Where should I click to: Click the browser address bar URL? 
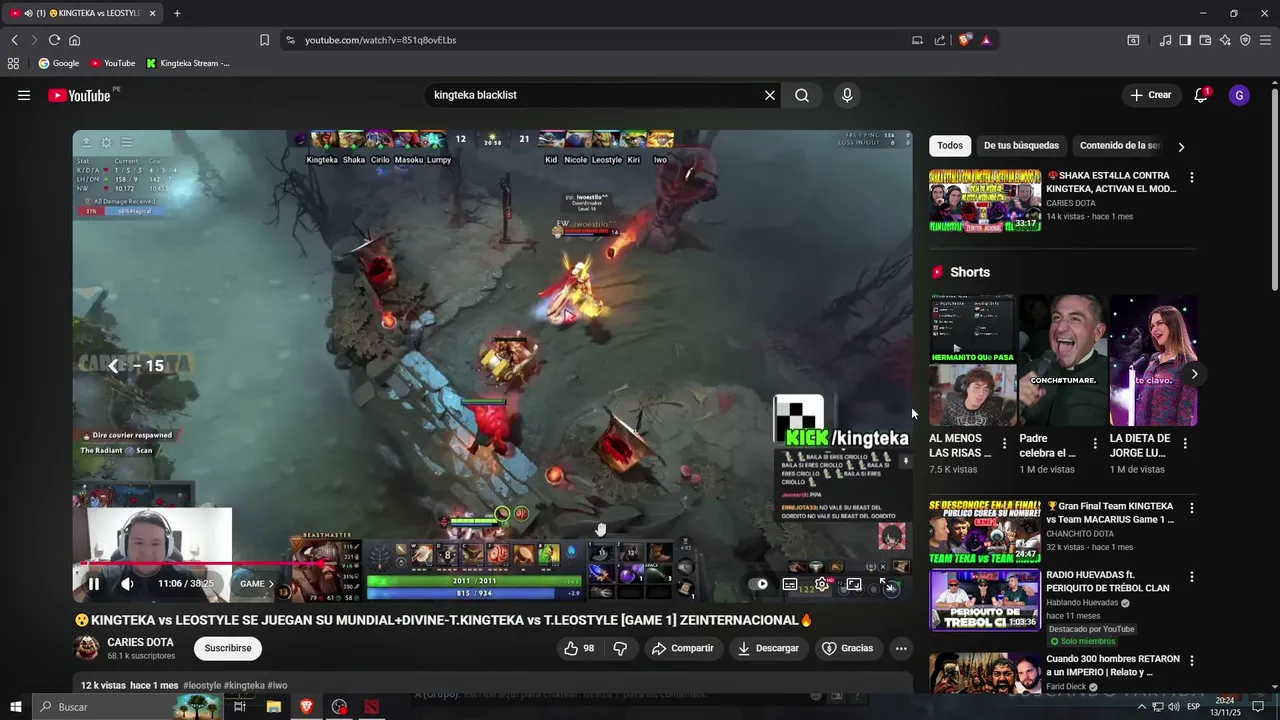(380, 40)
